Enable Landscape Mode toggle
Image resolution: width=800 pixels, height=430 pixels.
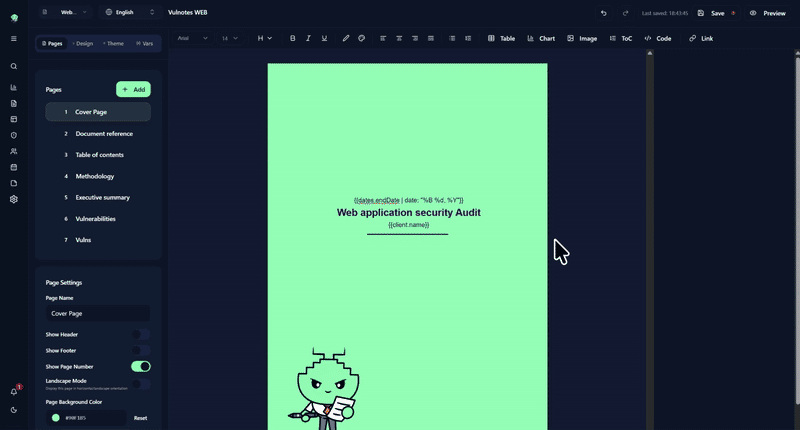[x=141, y=384]
